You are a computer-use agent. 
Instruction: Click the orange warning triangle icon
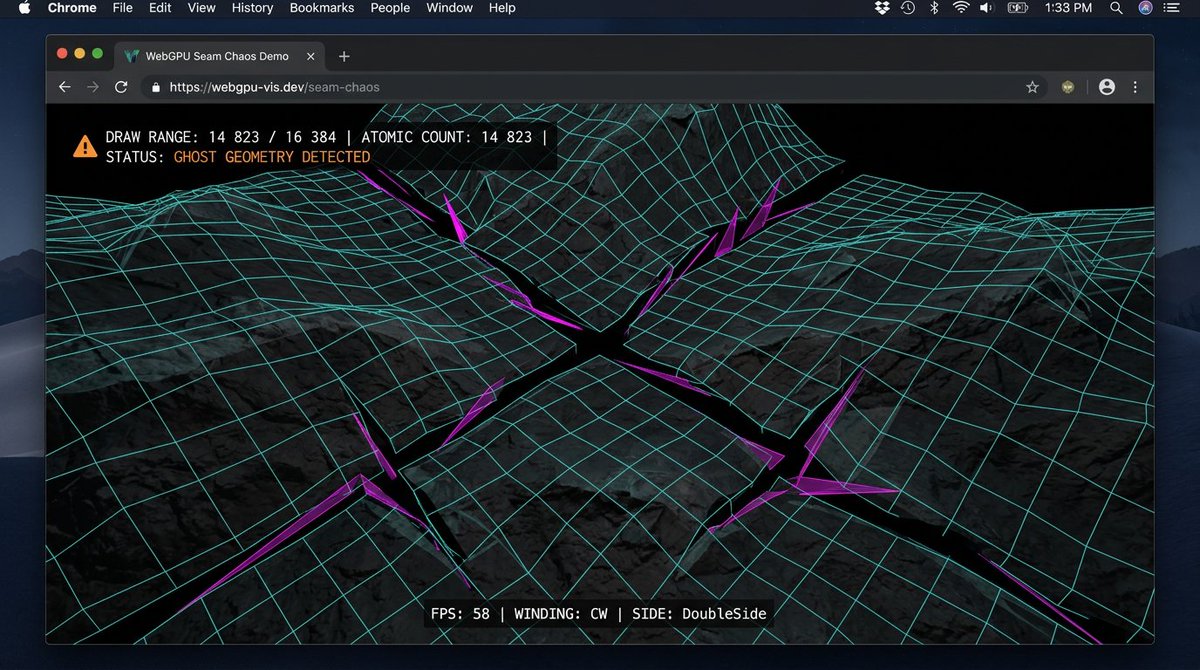coord(85,147)
